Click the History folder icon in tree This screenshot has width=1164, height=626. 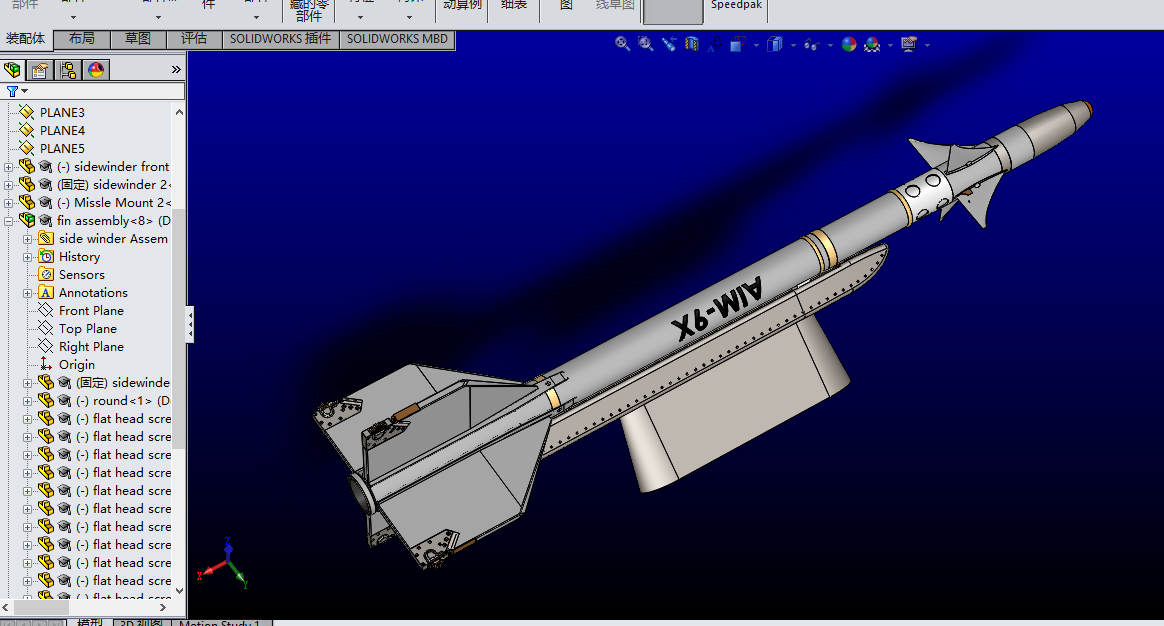coord(46,257)
